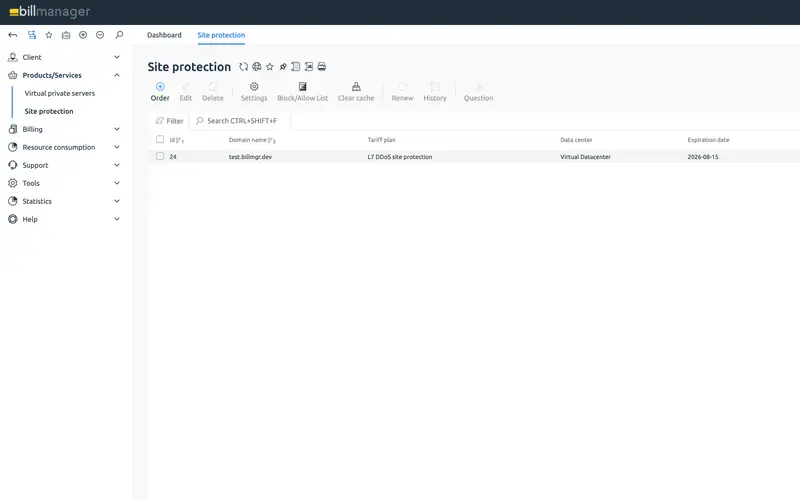Open the Block/Allow List
The width and height of the screenshot is (800, 500).
[x=303, y=92]
